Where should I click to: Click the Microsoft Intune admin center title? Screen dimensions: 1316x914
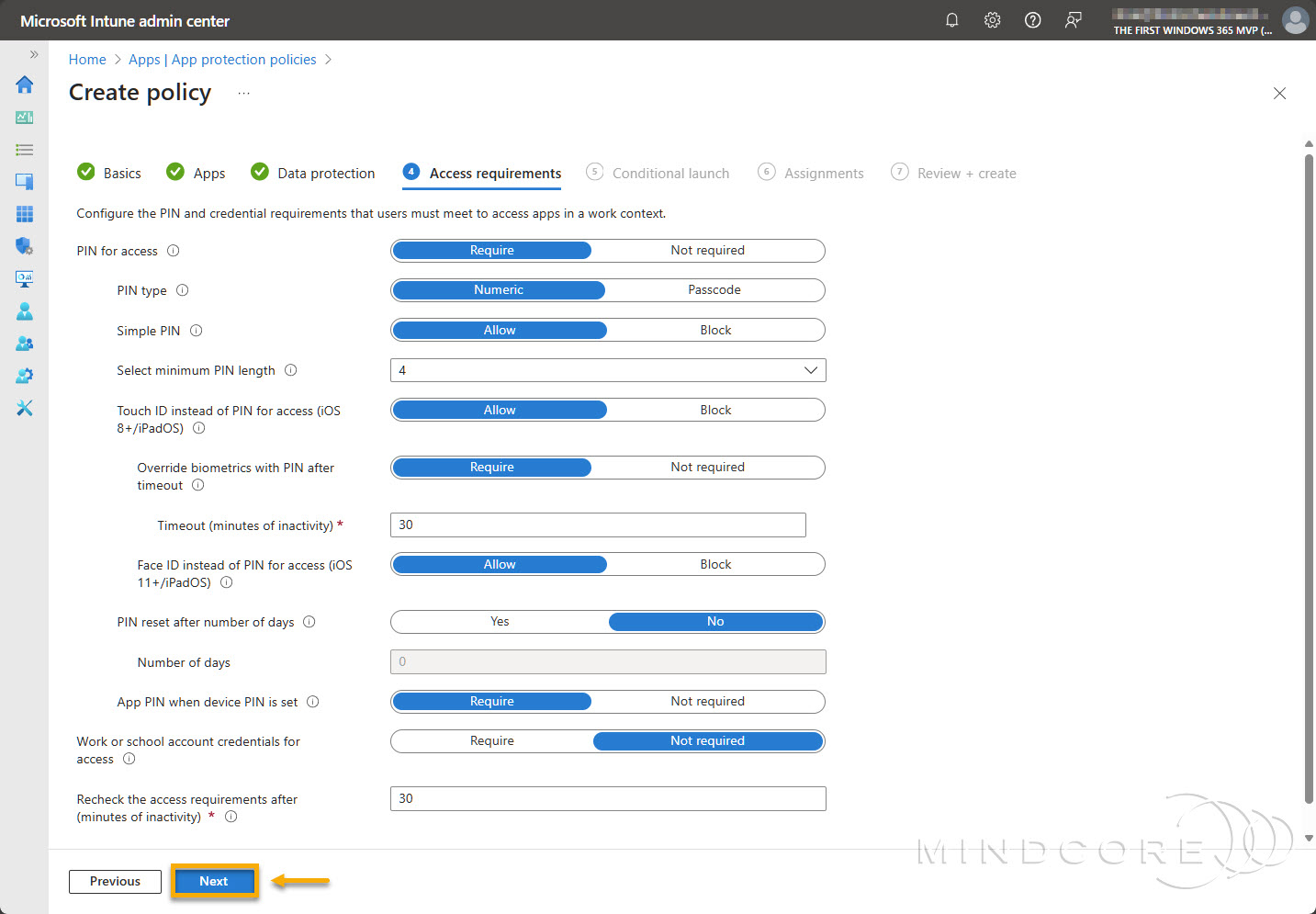tap(125, 20)
